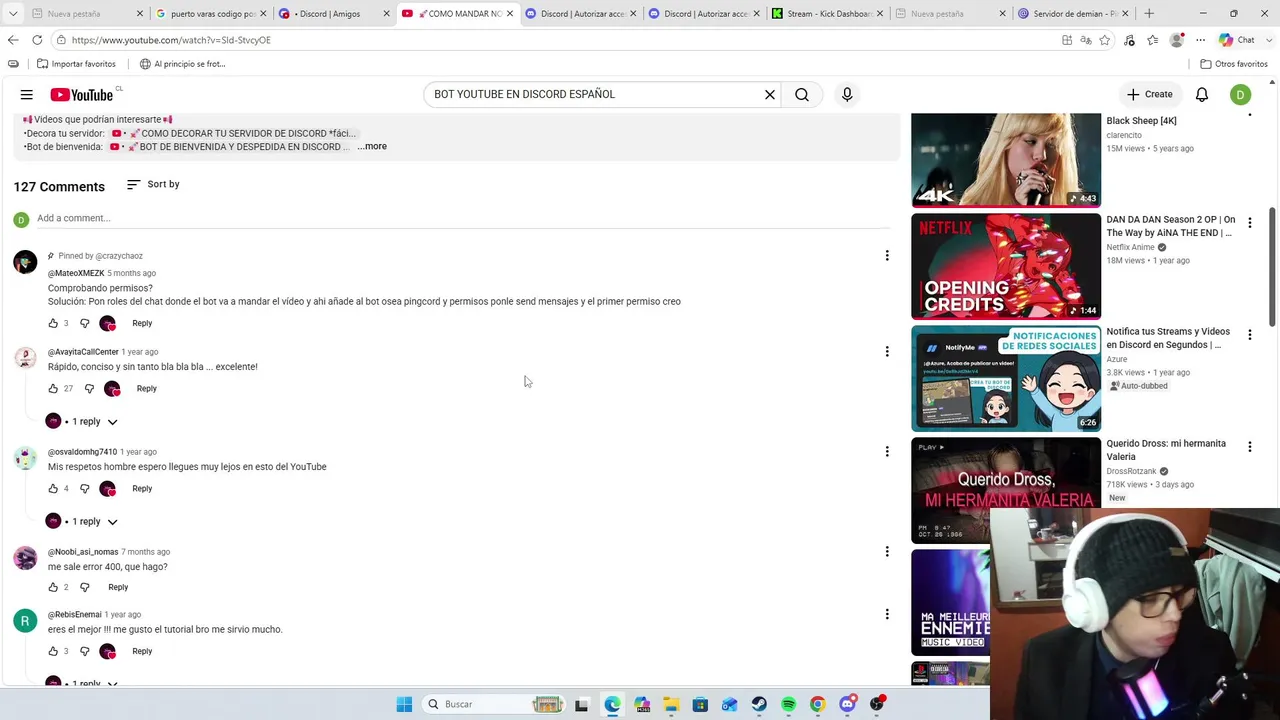
Task: Like Noobi_asi_nomas's error 400 comment
Action: [53, 587]
